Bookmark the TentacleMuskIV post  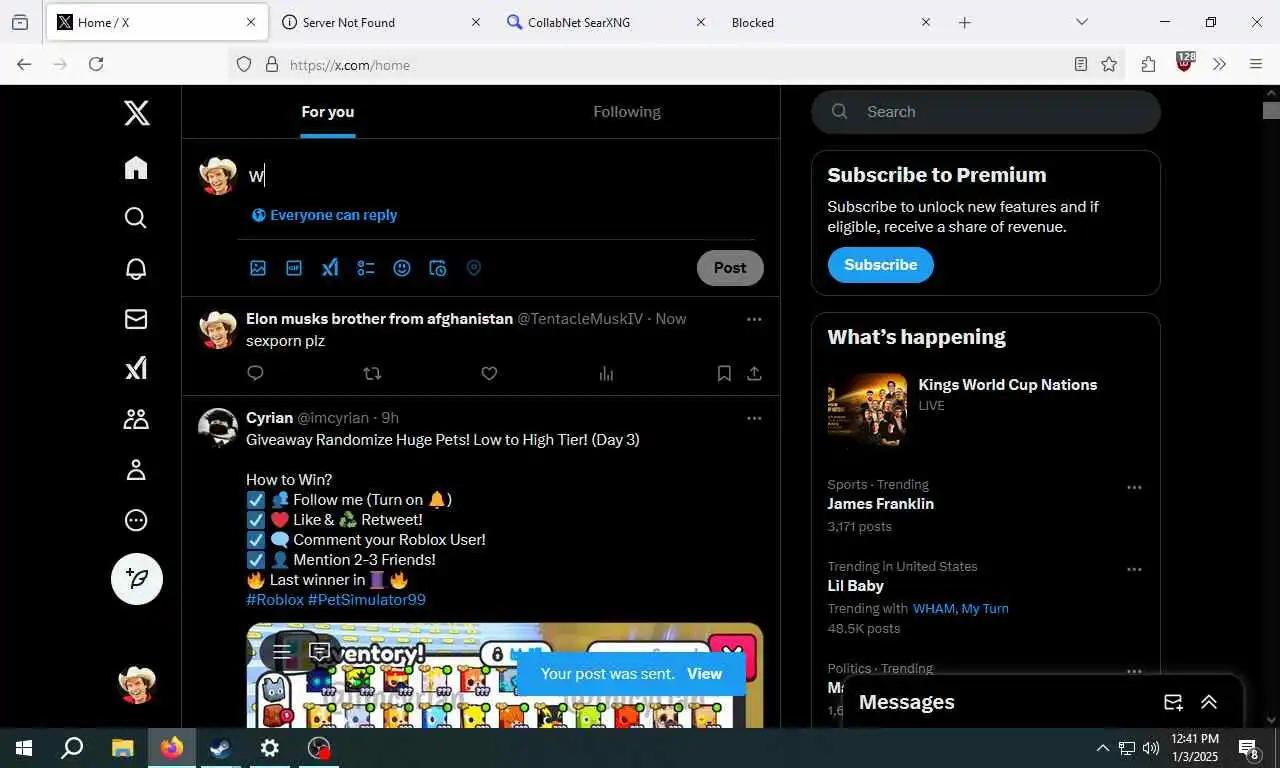pos(724,373)
